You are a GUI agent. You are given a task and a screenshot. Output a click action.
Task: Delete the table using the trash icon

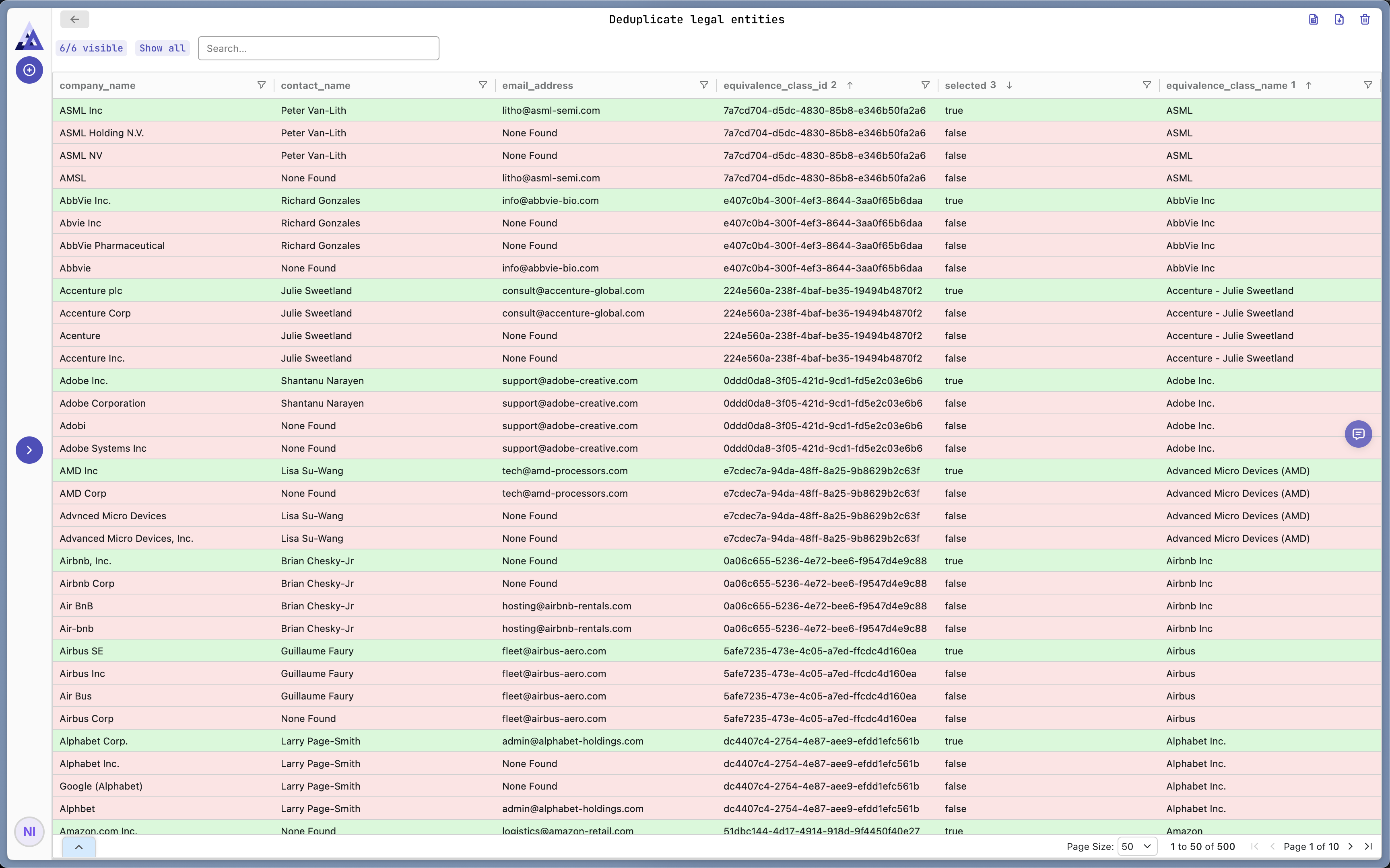point(1365,19)
